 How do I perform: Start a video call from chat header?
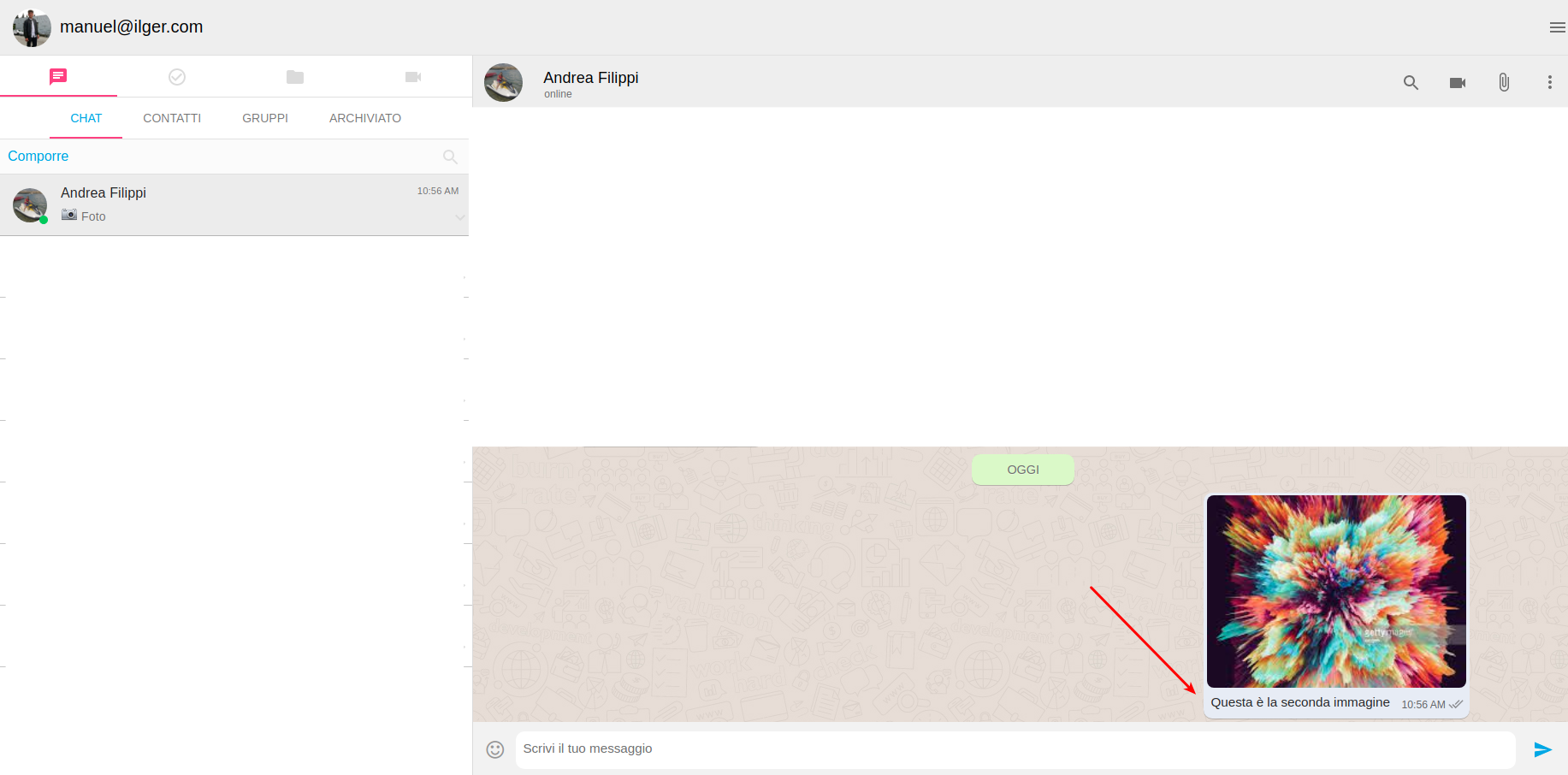[1458, 82]
